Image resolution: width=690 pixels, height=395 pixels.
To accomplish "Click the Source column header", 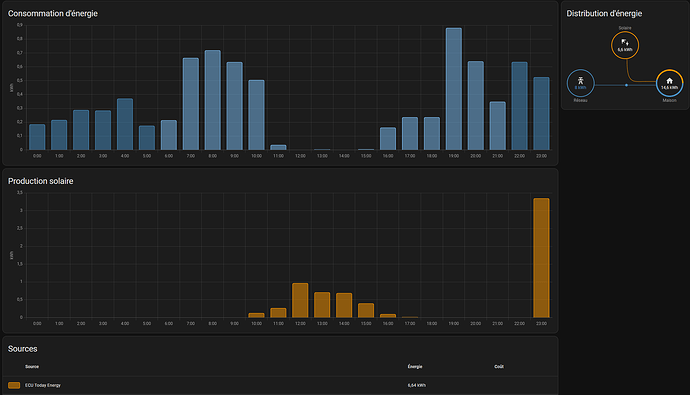I will [32, 366].
